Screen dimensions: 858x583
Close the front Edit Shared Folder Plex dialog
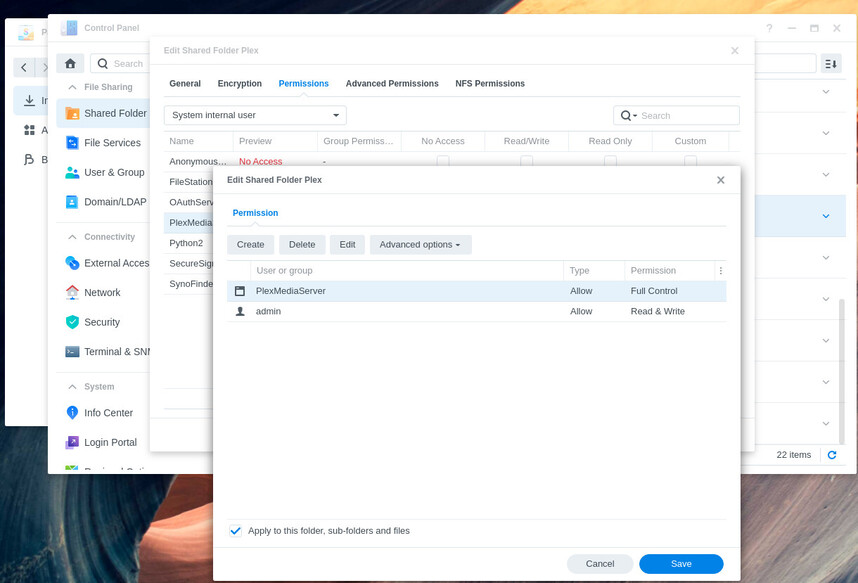[721, 180]
